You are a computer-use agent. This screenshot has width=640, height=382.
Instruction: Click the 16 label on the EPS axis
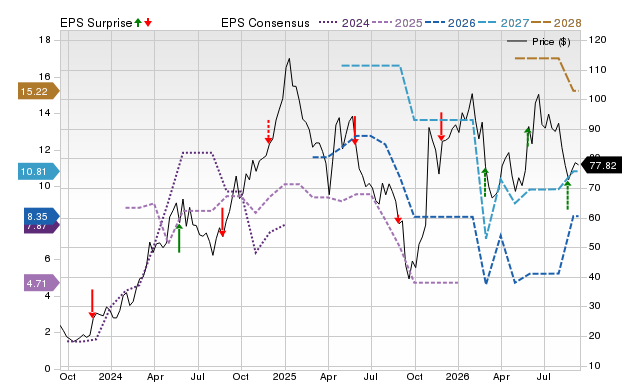45,77
